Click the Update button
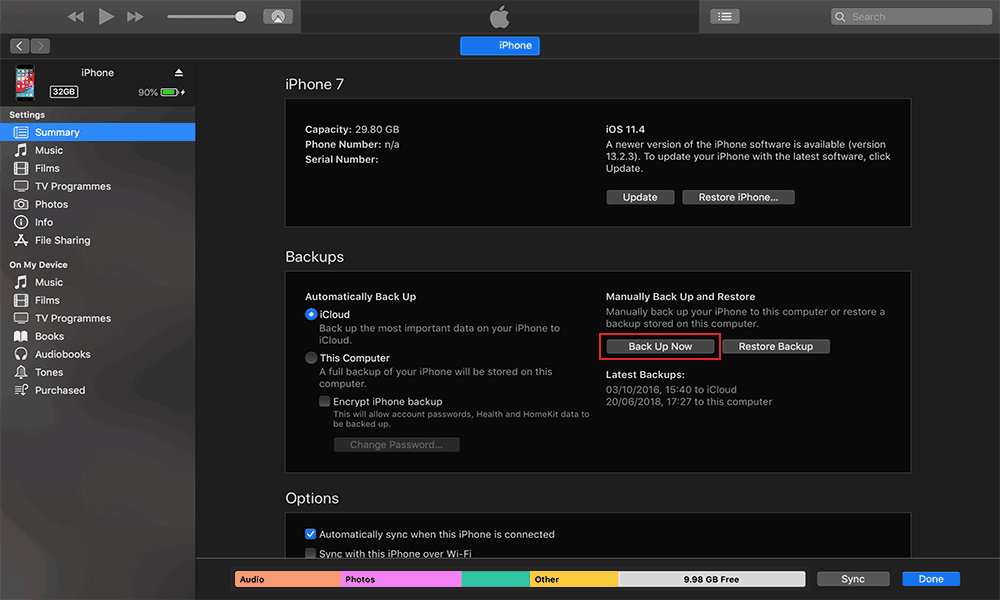Image resolution: width=1000 pixels, height=600 pixels. tap(640, 197)
